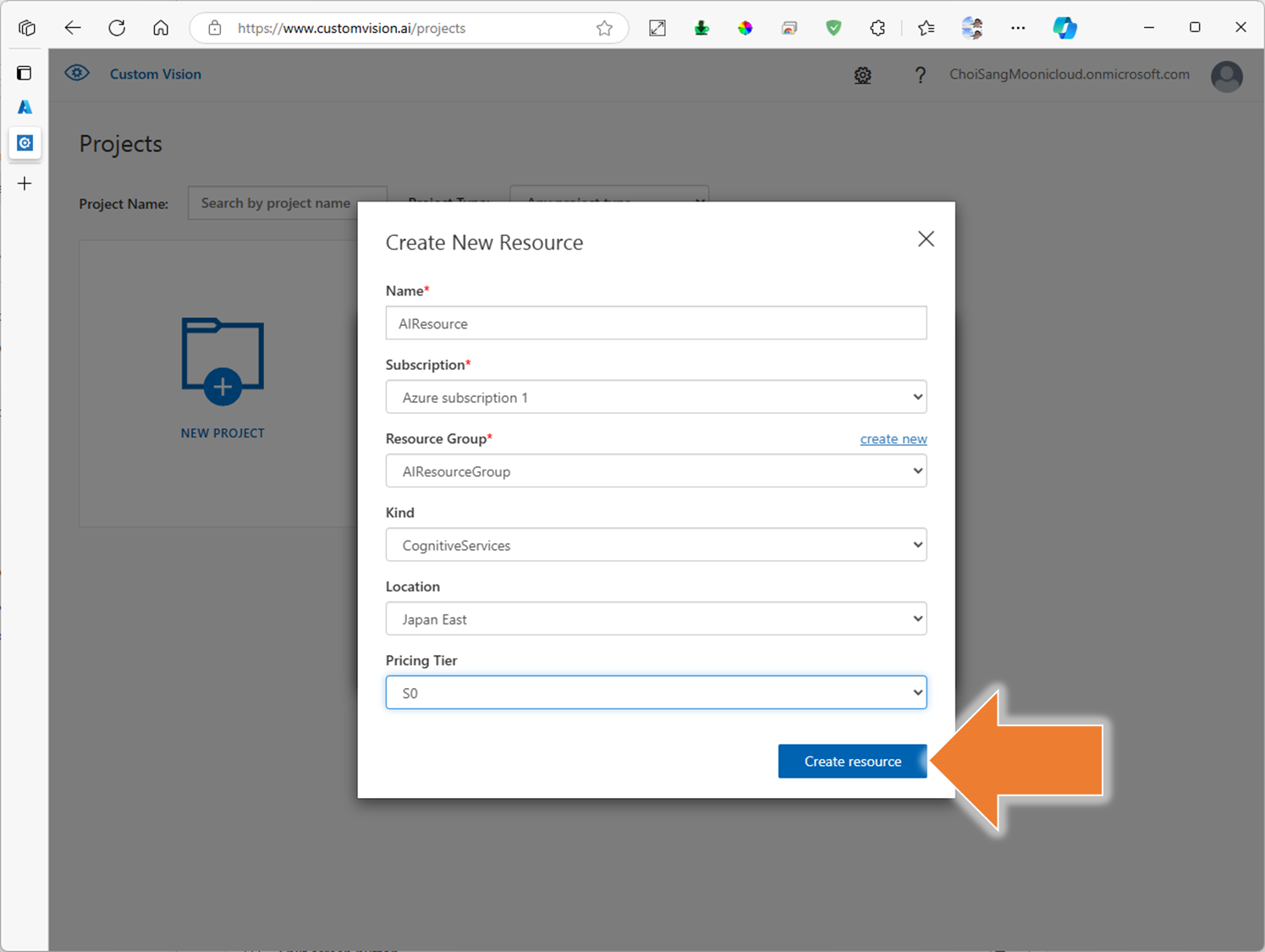The width and height of the screenshot is (1265, 952).
Task: Open the Favorites list icon
Action: click(927, 28)
